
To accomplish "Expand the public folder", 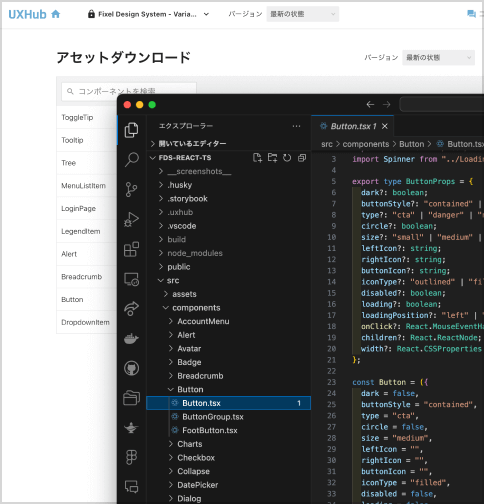I will [229, 267].
